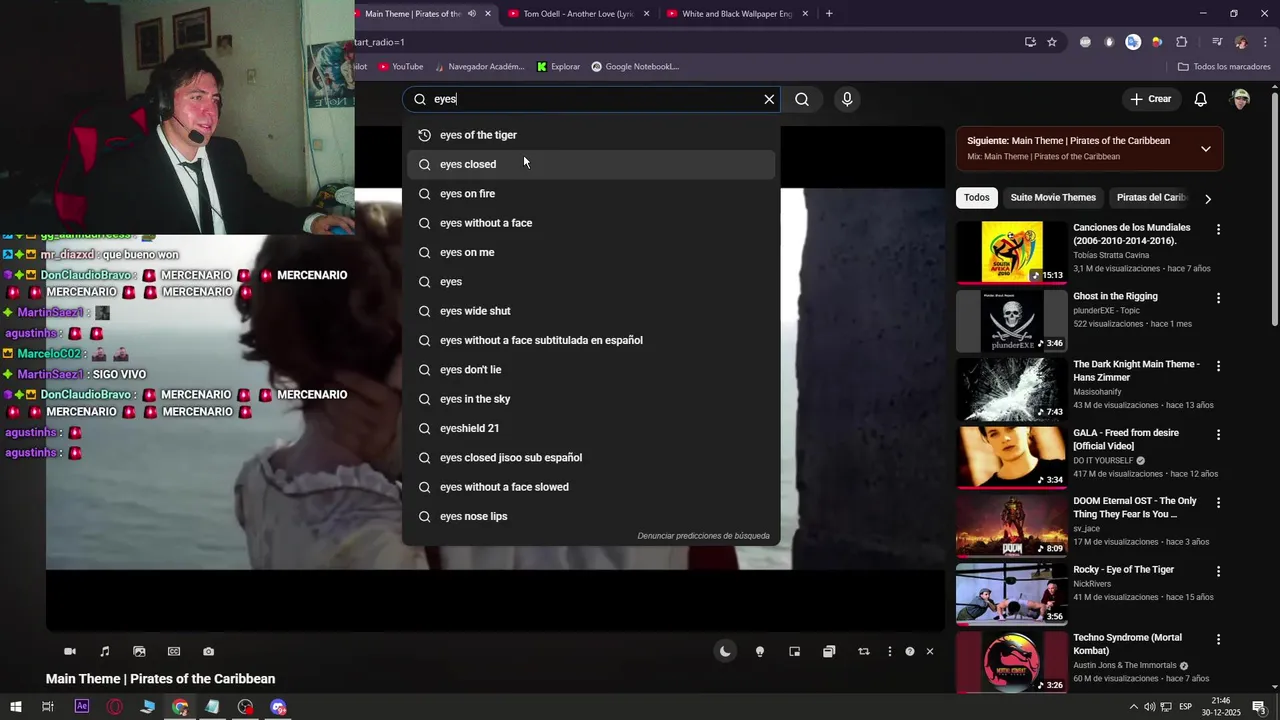Open options for Ghost in the Rigging
1280x720 pixels.
click(1218, 298)
